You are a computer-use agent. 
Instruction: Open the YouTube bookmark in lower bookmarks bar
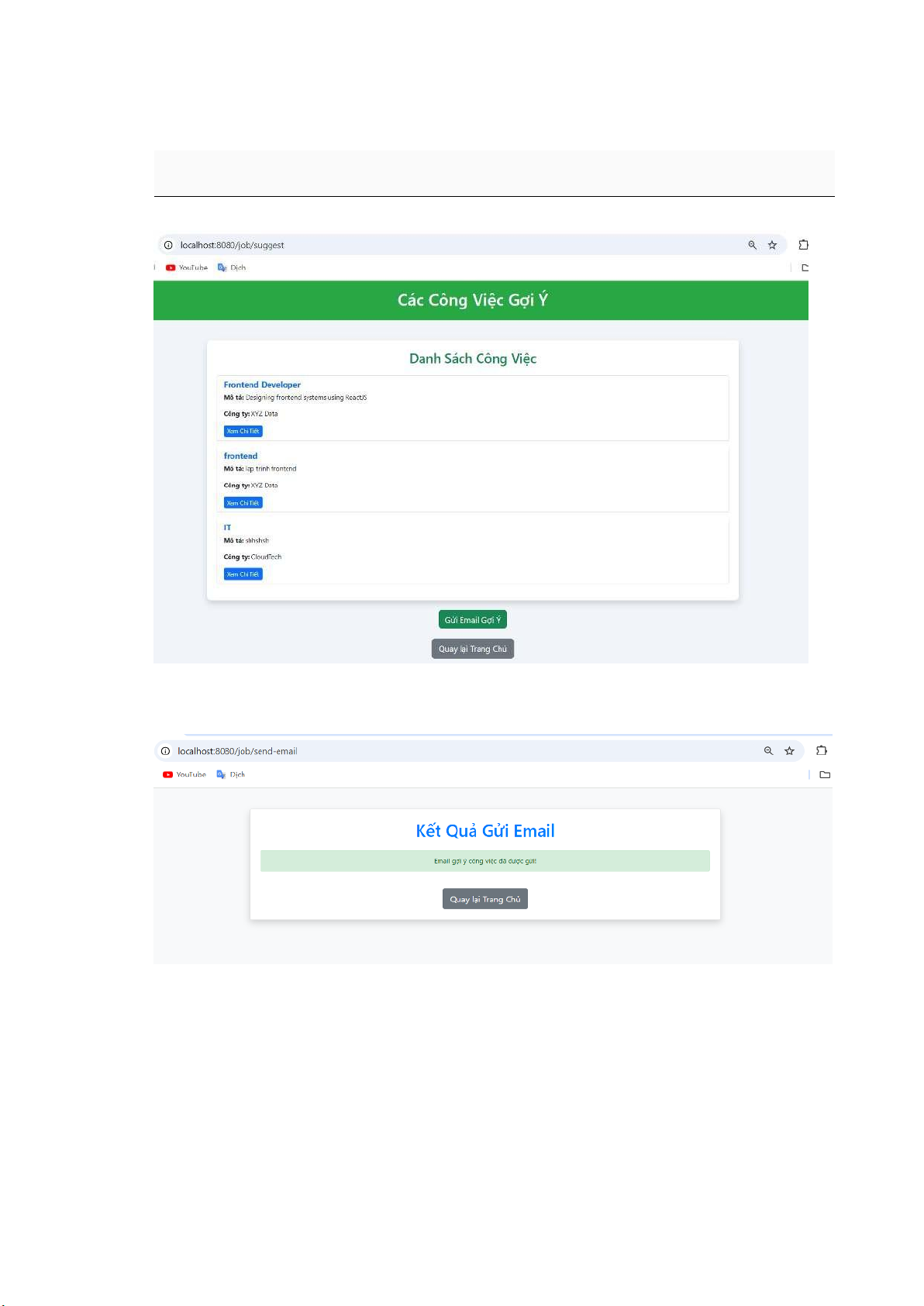184,774
